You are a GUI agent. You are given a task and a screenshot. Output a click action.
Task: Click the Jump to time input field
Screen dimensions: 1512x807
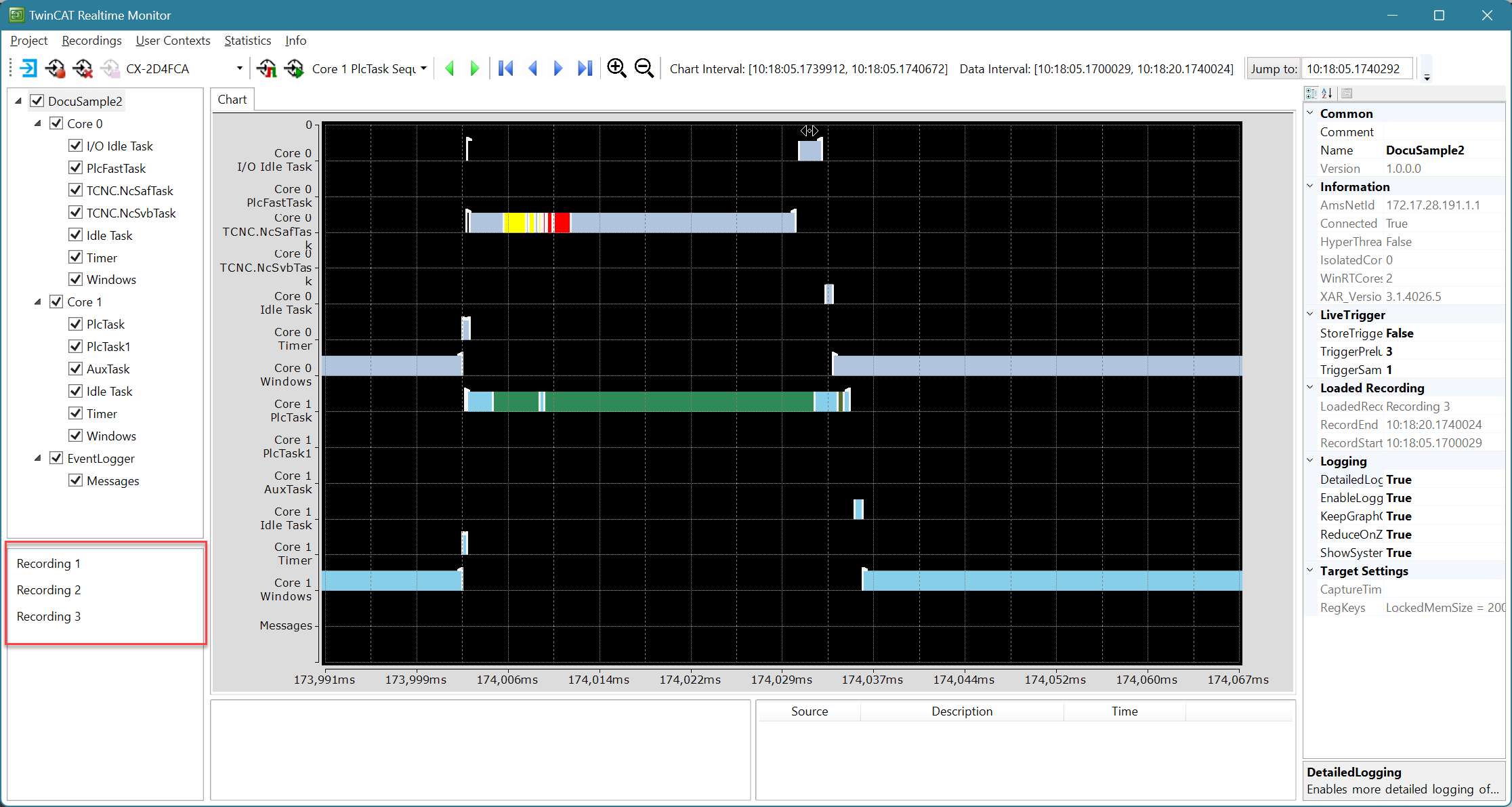[x=1357, y=68]
